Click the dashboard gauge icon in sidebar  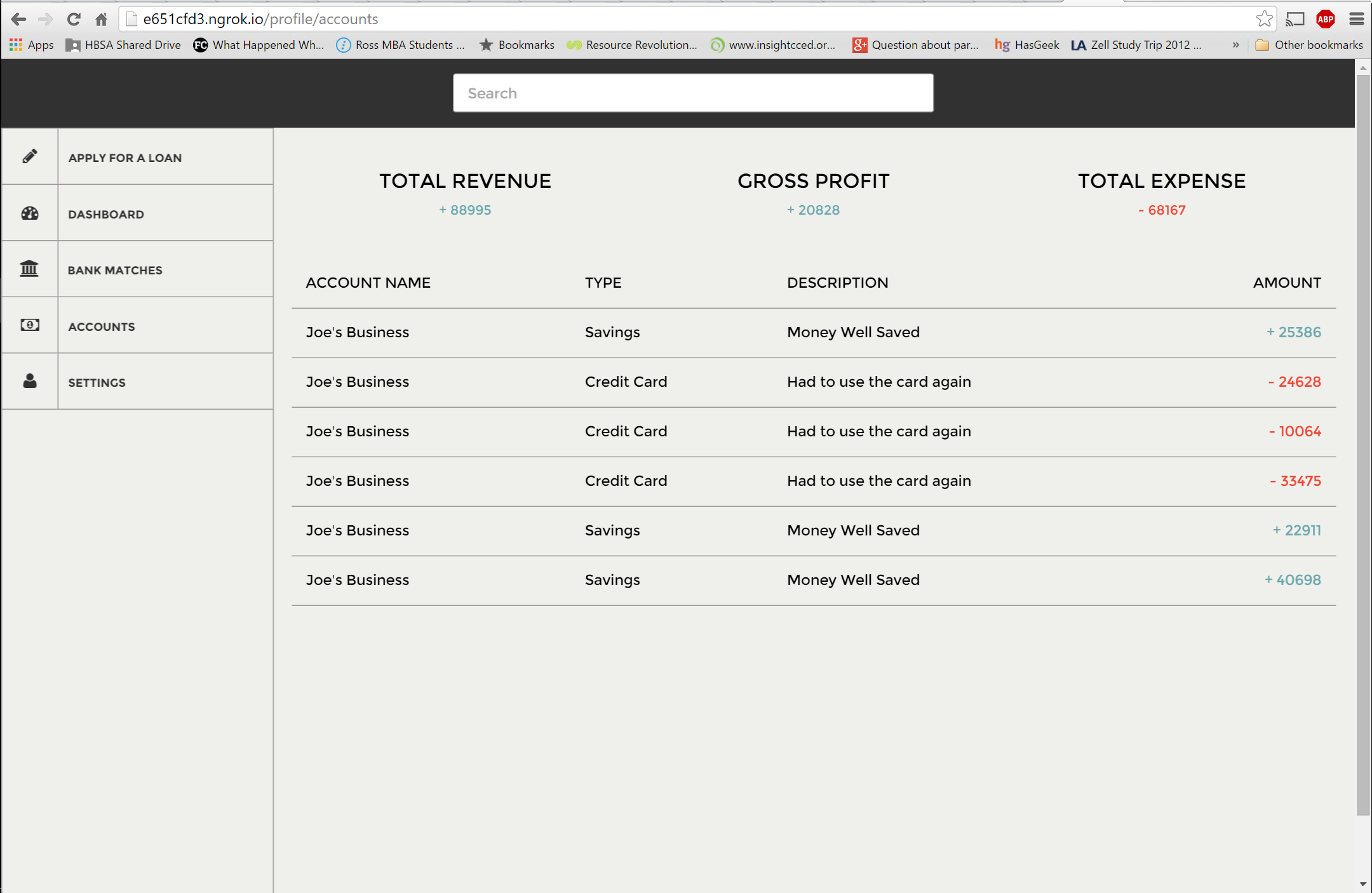(x=30, y=213)
